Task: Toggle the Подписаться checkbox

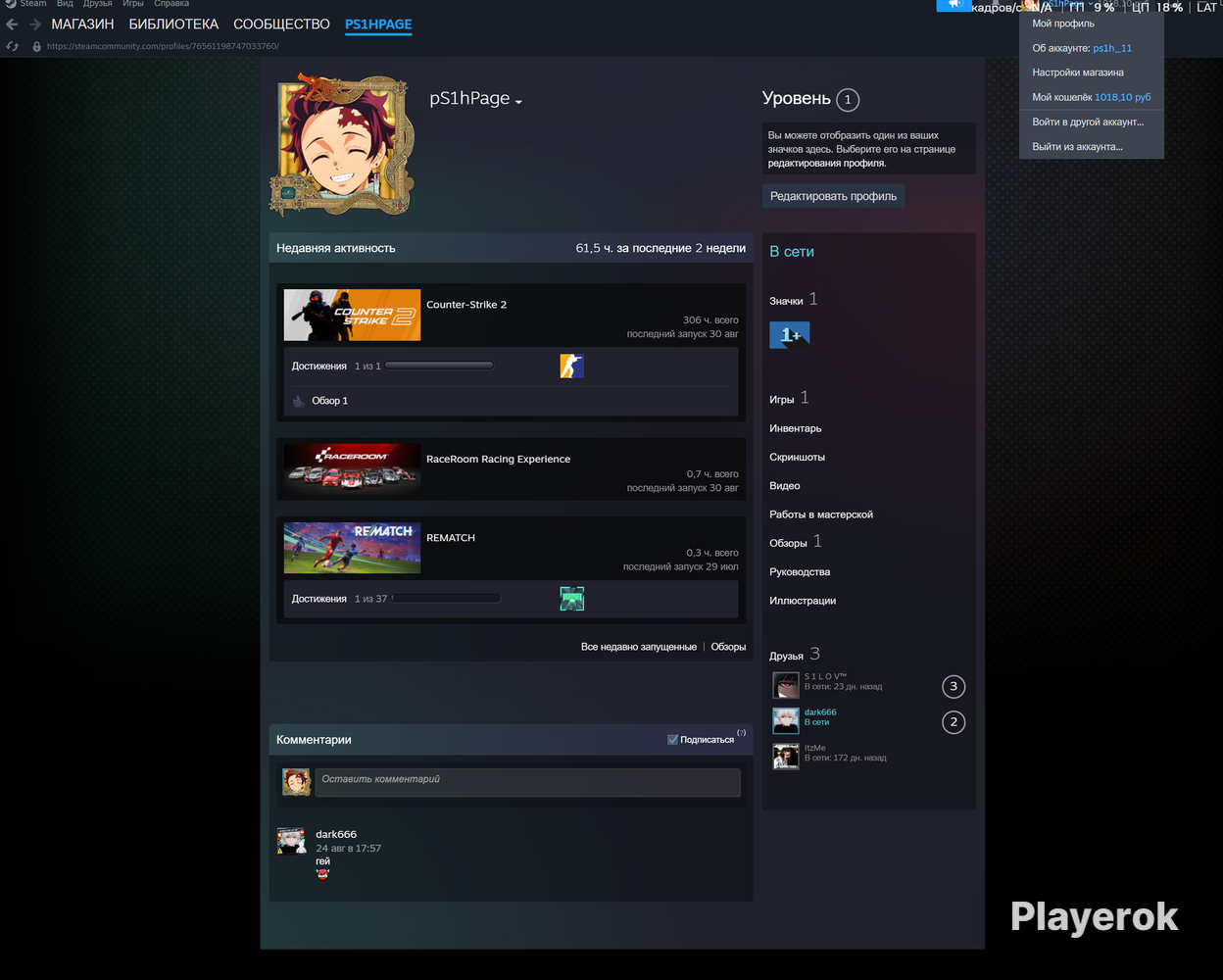Action: 672,740
